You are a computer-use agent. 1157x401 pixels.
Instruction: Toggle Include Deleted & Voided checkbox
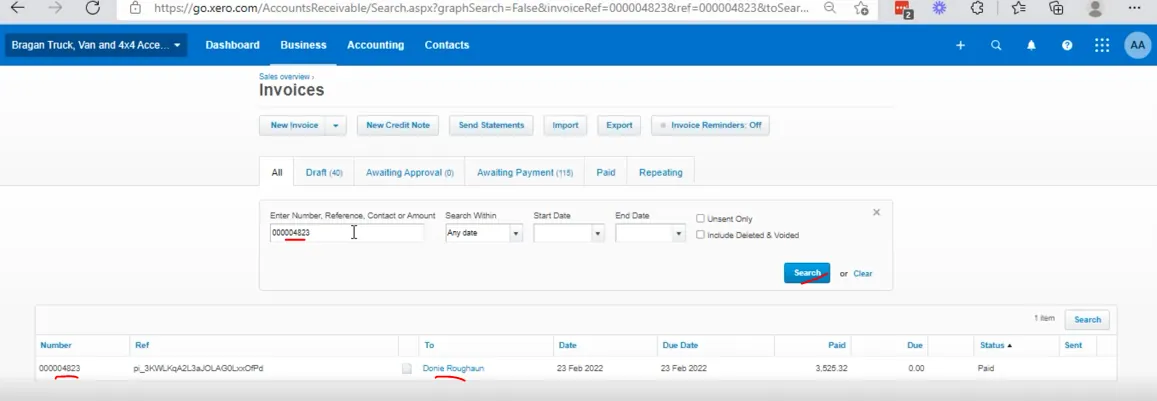pos(700,235)
